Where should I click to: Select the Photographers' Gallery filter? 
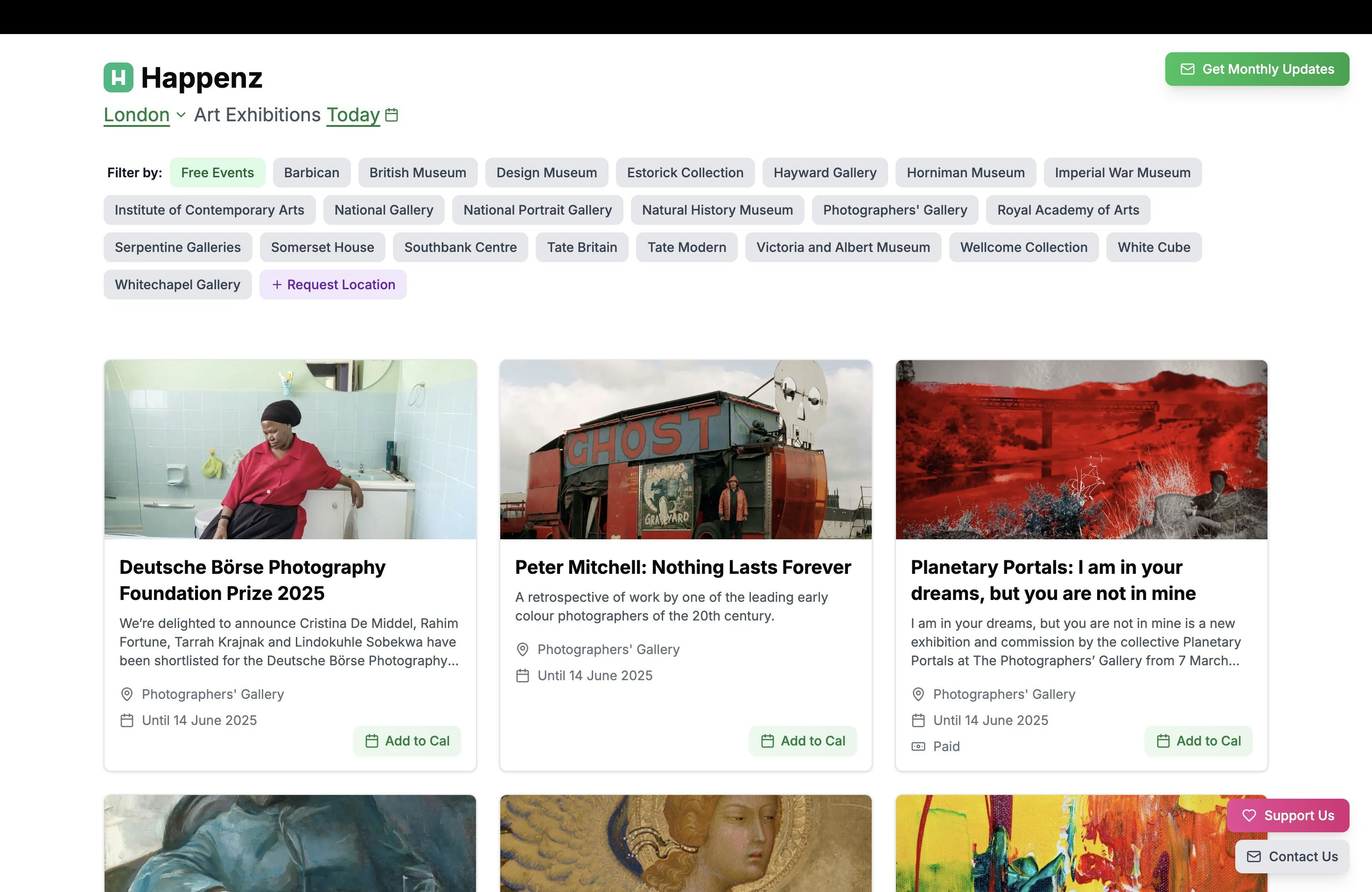894,210
